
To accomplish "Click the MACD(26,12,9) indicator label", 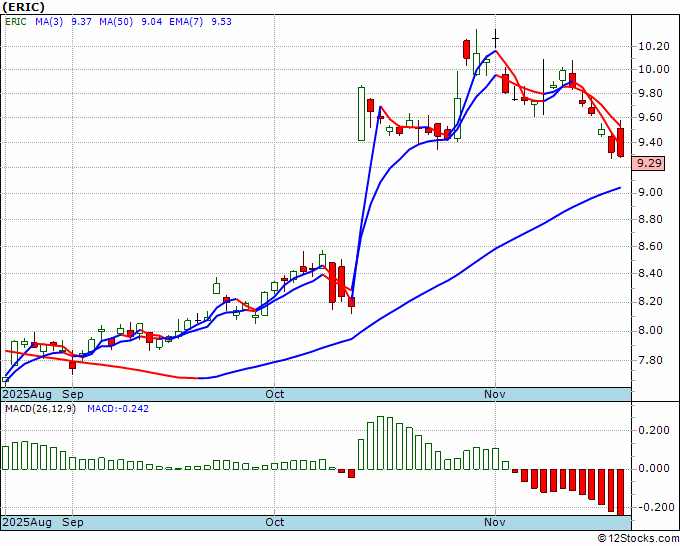I will 40,409.
